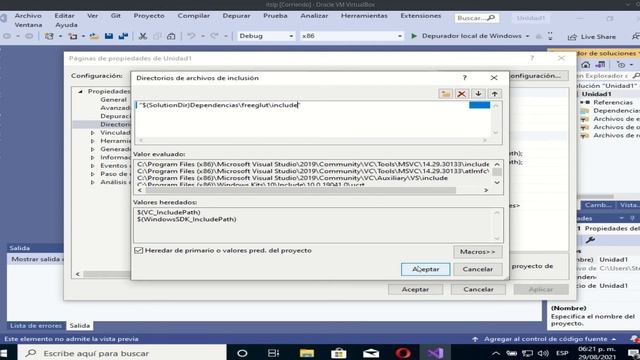Click the Visual Studio taskbar icon
Image resolution: width=640 pixels, height=360 pixels.
tap(435, 353)
